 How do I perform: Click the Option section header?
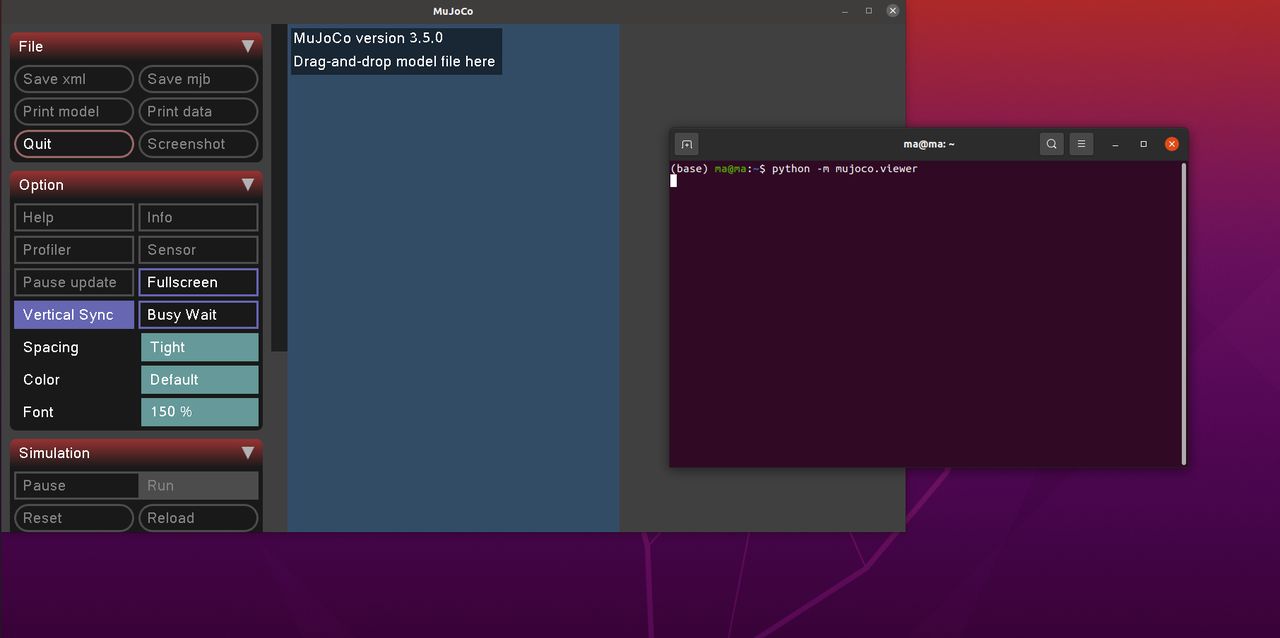tap(136, 185)
